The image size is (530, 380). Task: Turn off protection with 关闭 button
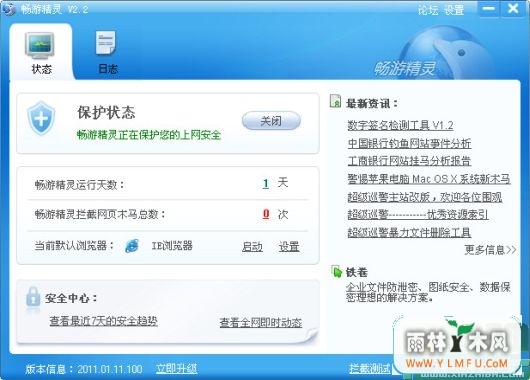coord(271,121)
